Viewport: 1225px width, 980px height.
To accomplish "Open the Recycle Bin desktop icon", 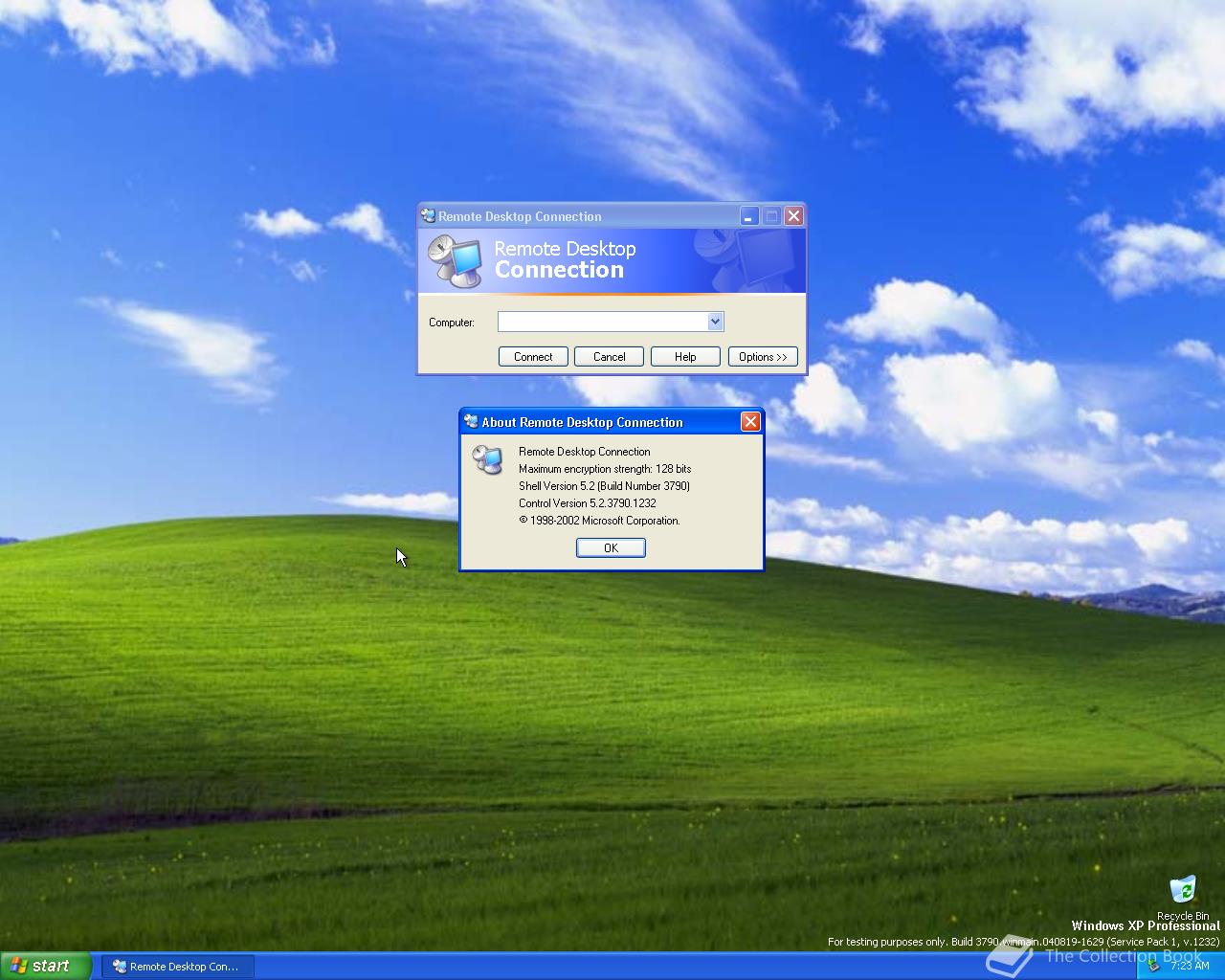I will (1183, 898).
